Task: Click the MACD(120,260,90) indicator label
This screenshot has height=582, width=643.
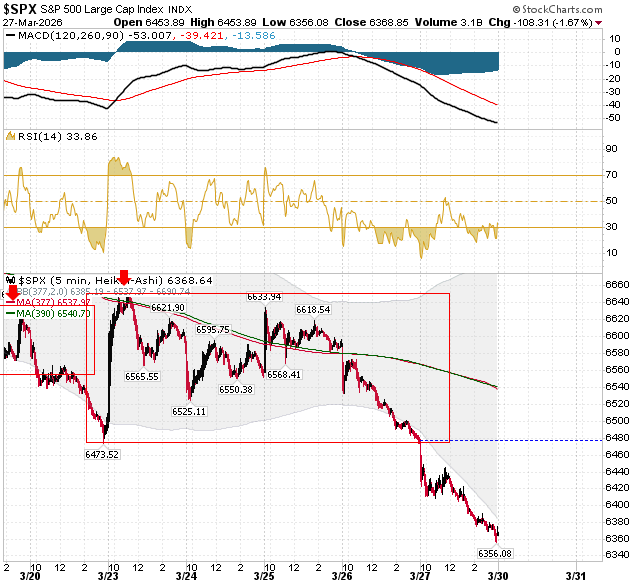Action: [71, 36]
